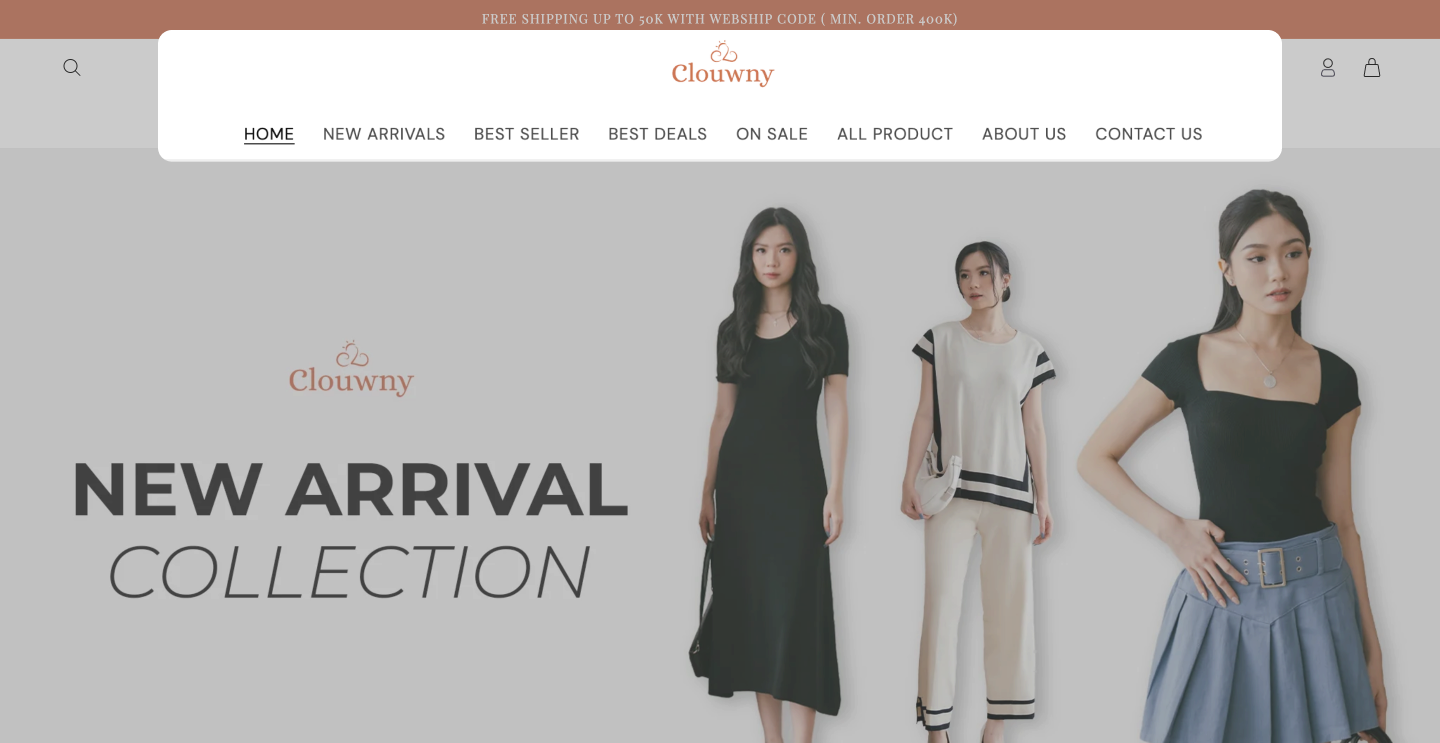Select BEST SELLER in navigation

point(527,134)
